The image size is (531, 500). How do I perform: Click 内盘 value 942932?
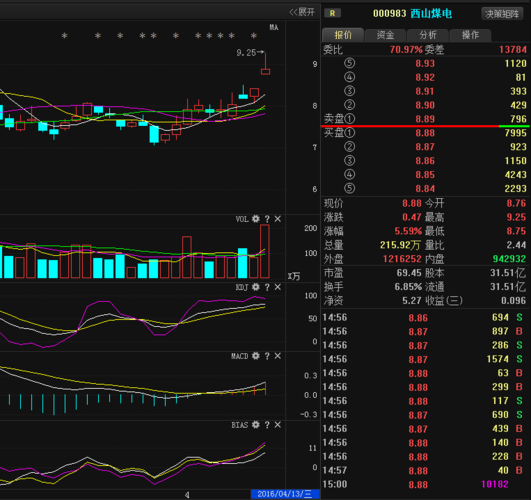point(509,259)
